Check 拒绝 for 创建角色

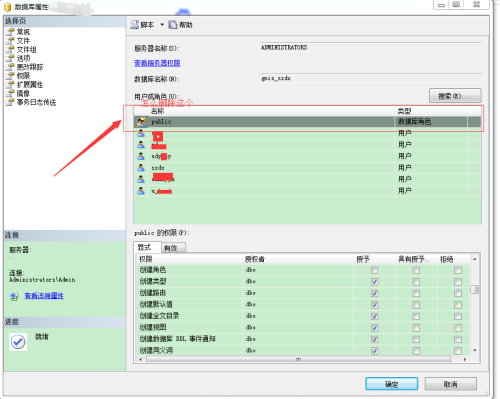tap(458, 270)
